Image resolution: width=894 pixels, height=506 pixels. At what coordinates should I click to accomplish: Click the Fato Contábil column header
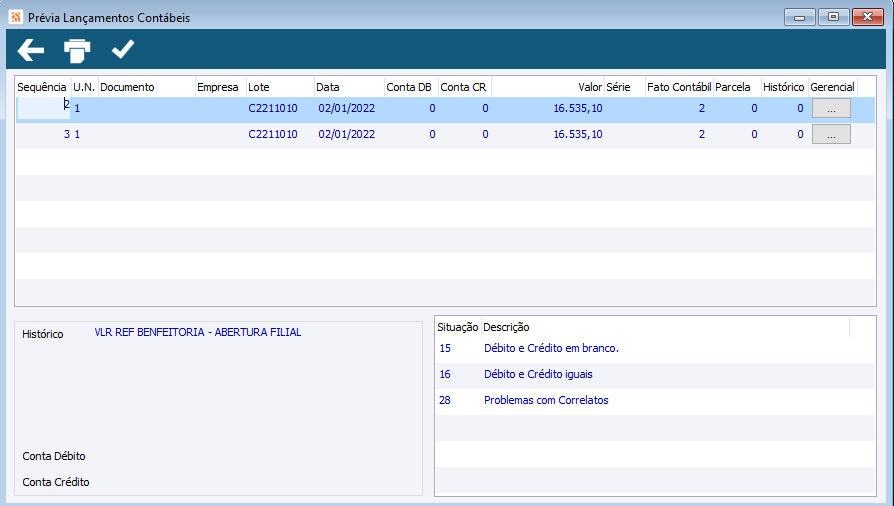pos(679,87)
